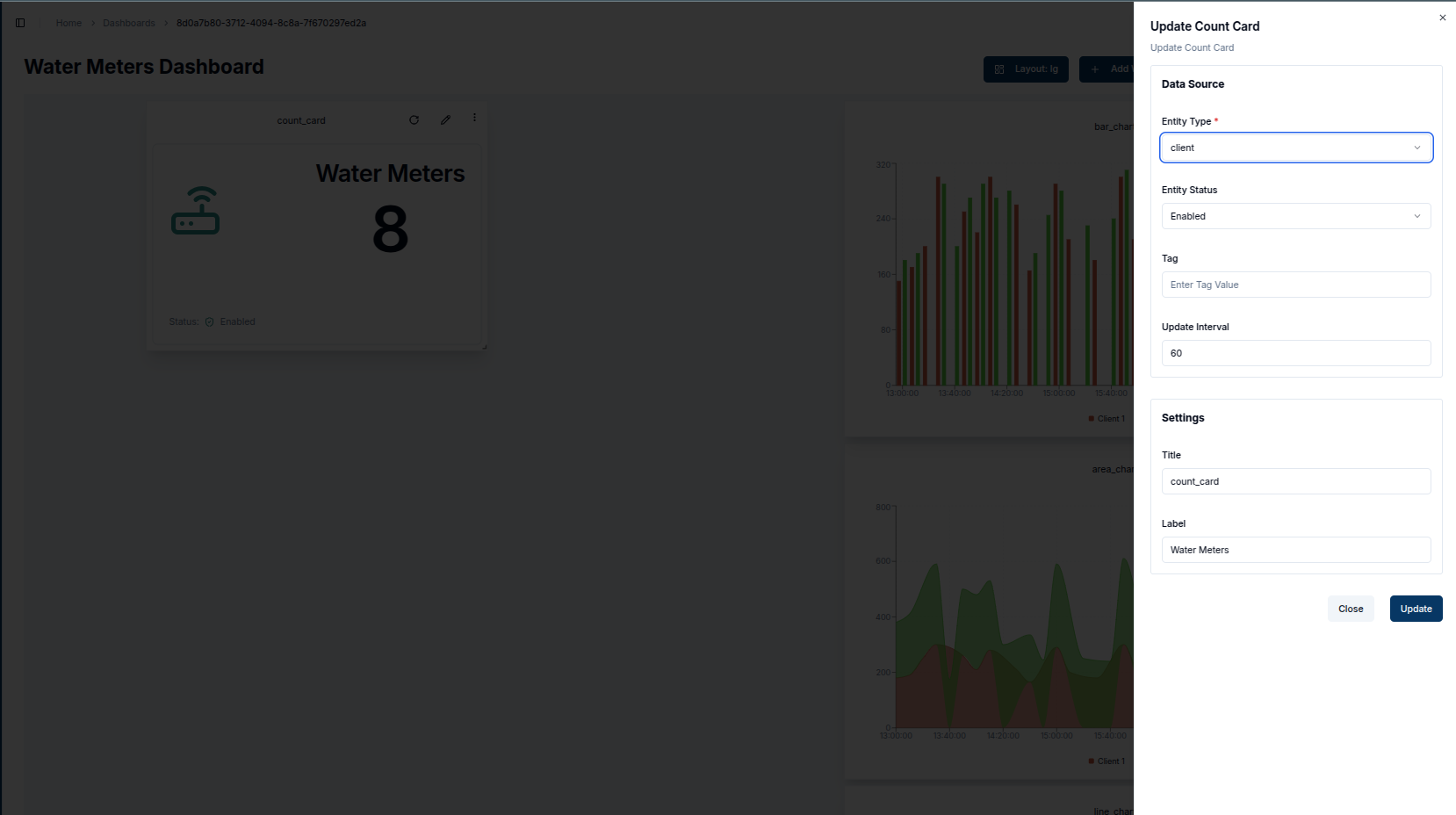Click the Entity Type dropdown chevron
This screenshot has height=815, width=1456.
pos(1416,148)
